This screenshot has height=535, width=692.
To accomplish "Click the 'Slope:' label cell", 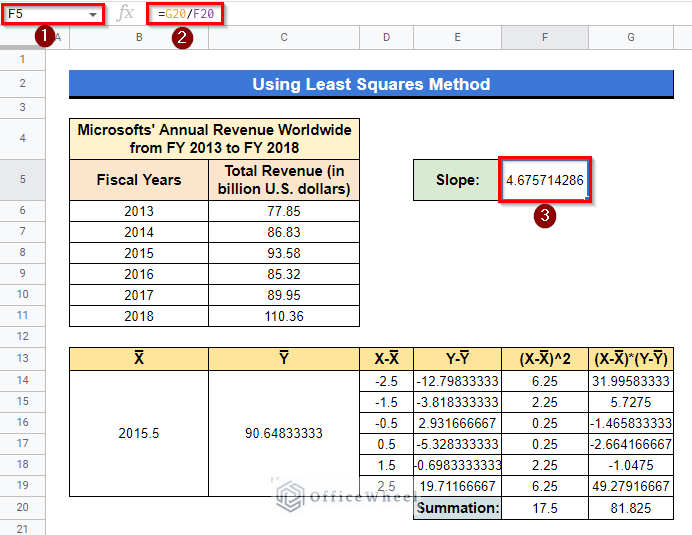I will point(457,180).
